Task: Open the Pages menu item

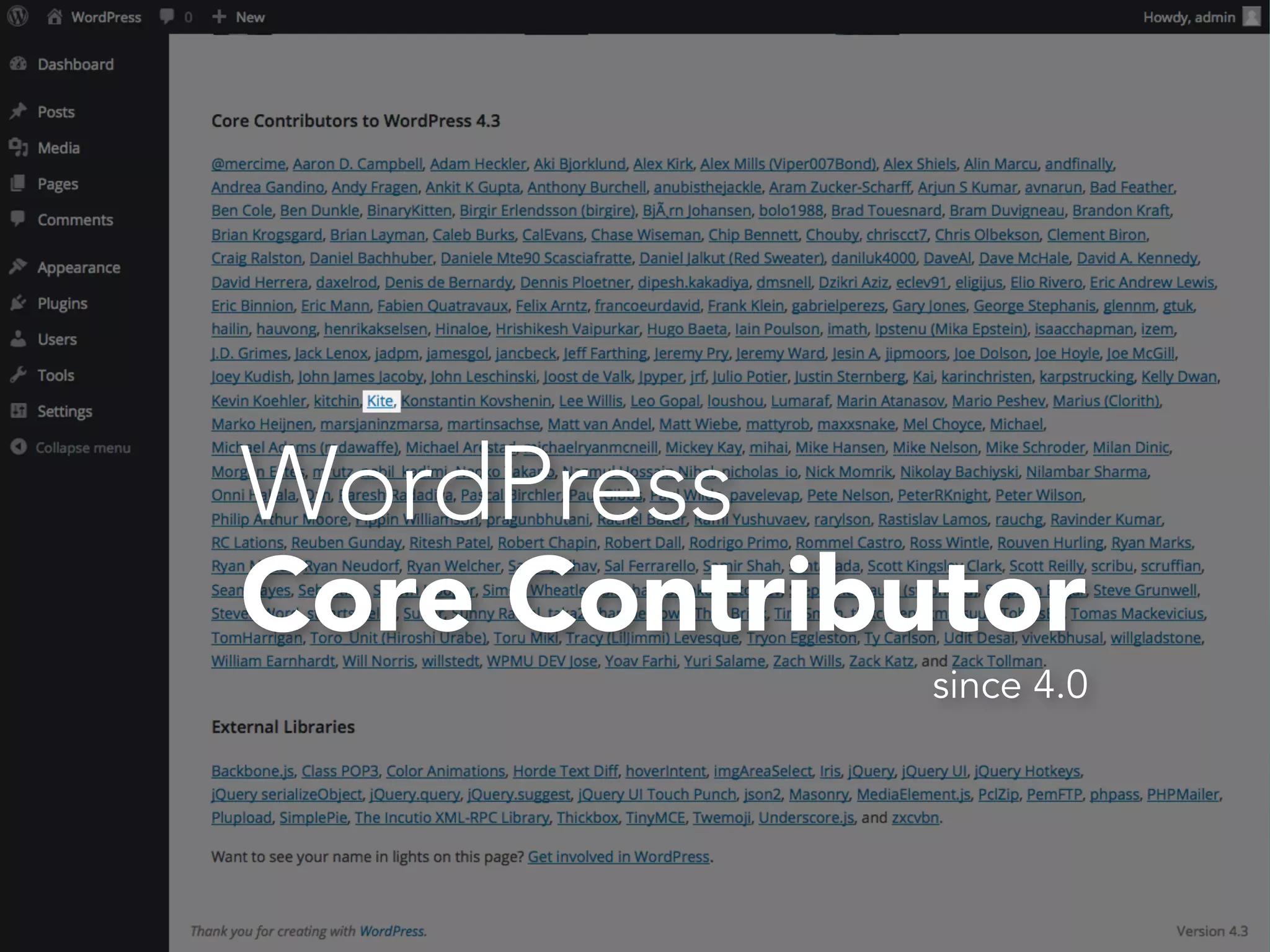Action: click(x=58, y=184)
